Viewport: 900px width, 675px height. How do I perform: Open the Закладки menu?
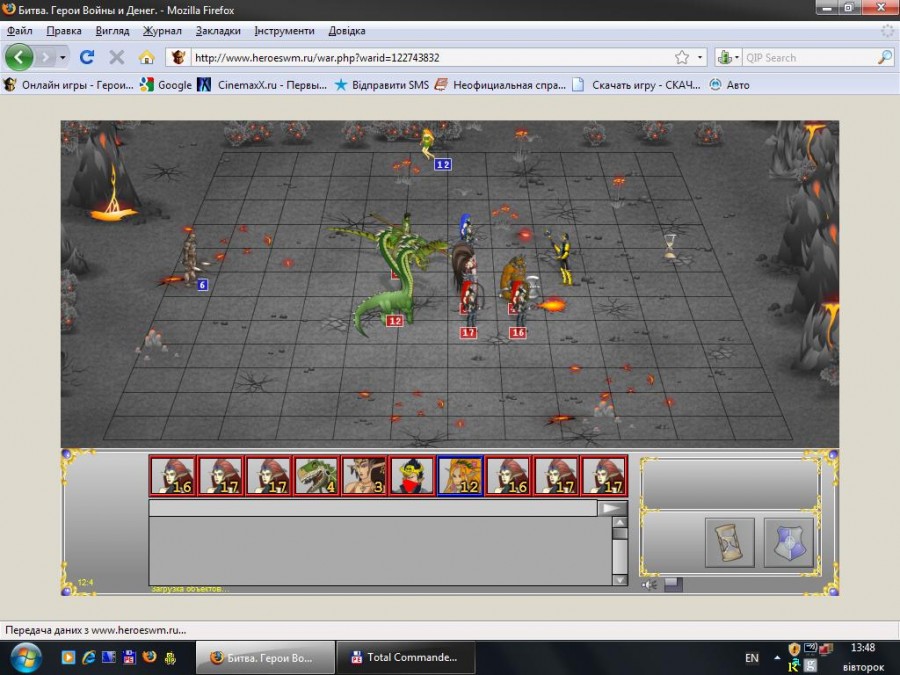tap(218, 31)
